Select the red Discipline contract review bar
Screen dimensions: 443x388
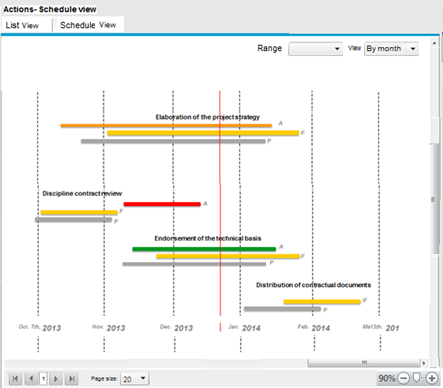click(162, 204)
